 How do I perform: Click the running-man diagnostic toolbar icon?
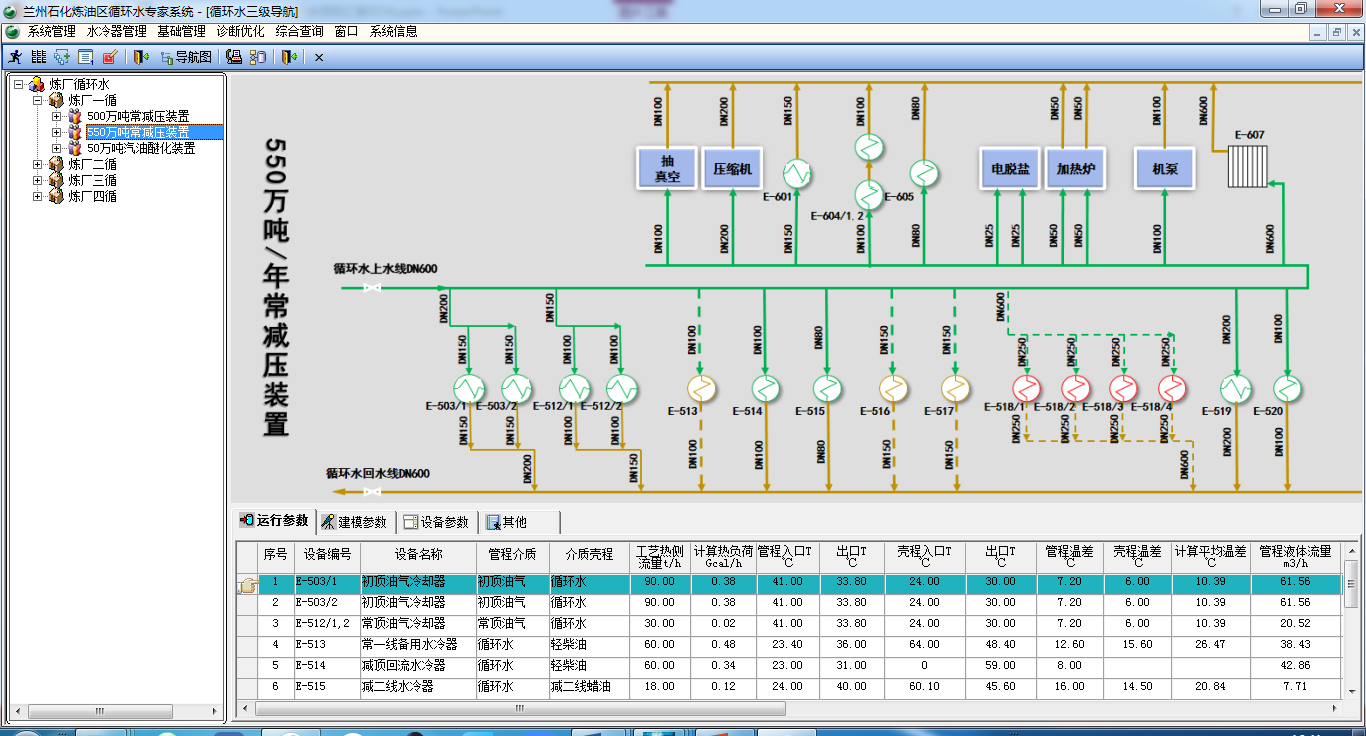pyautogui.click(x=16, y=57)
